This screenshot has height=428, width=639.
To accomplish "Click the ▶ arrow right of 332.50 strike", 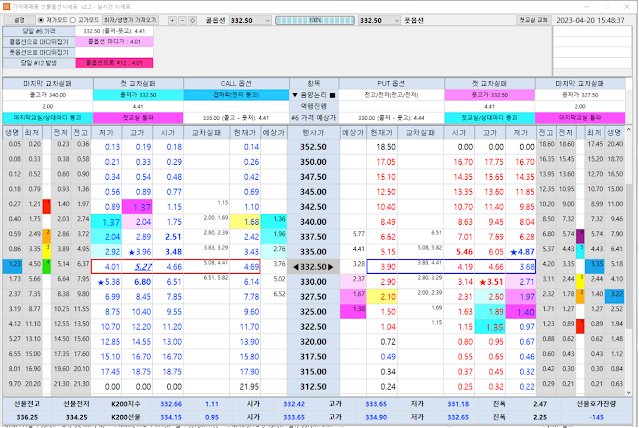I will [331, 267].
